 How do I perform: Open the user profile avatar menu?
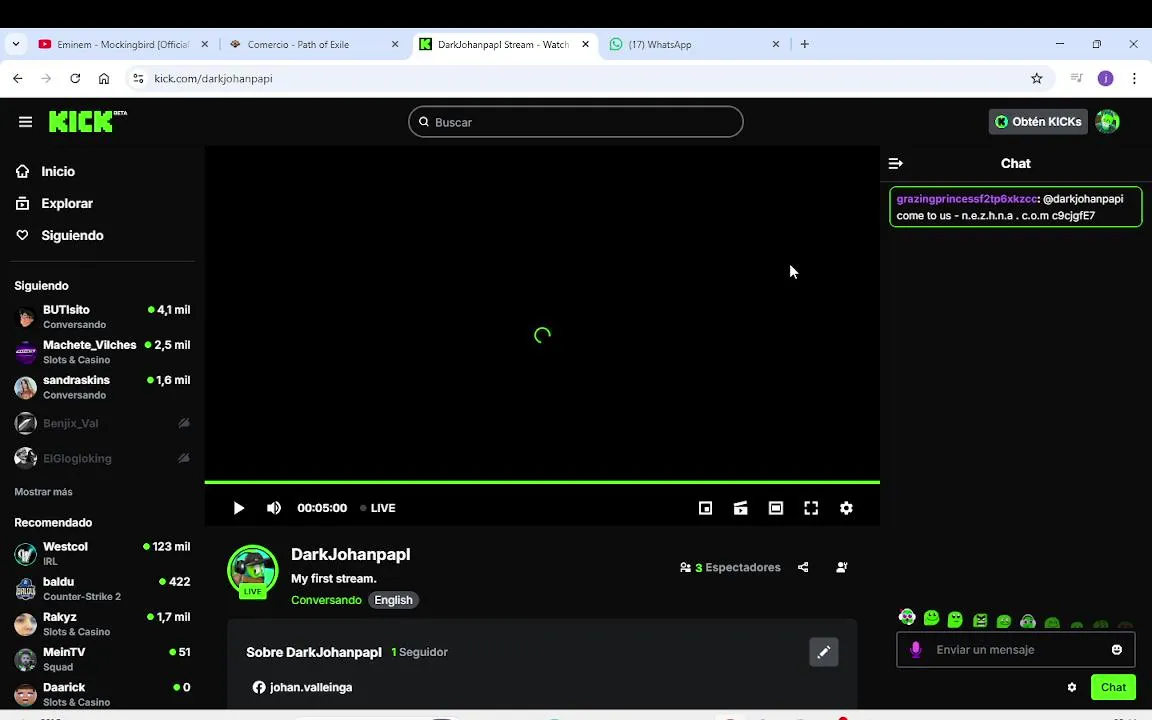[x=1107, y=122]
